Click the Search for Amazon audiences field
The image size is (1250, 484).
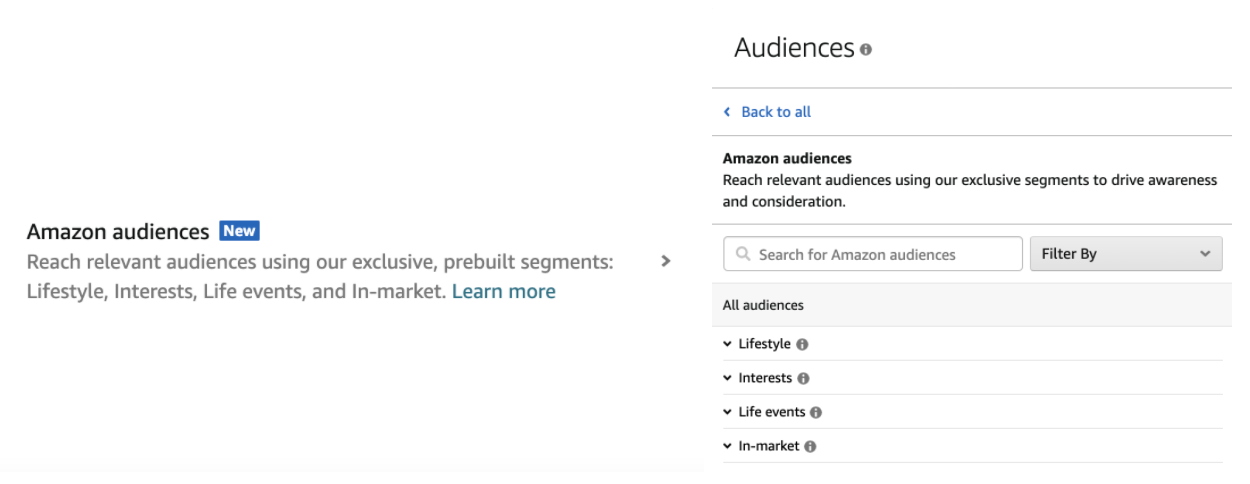873,254
